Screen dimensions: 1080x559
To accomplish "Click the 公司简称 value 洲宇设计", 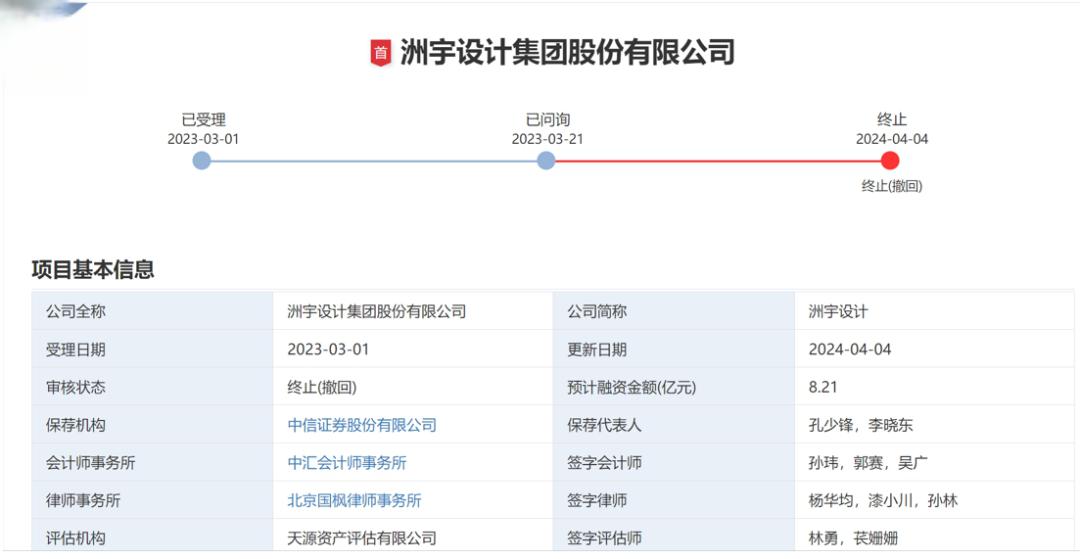I will [838, 312].
